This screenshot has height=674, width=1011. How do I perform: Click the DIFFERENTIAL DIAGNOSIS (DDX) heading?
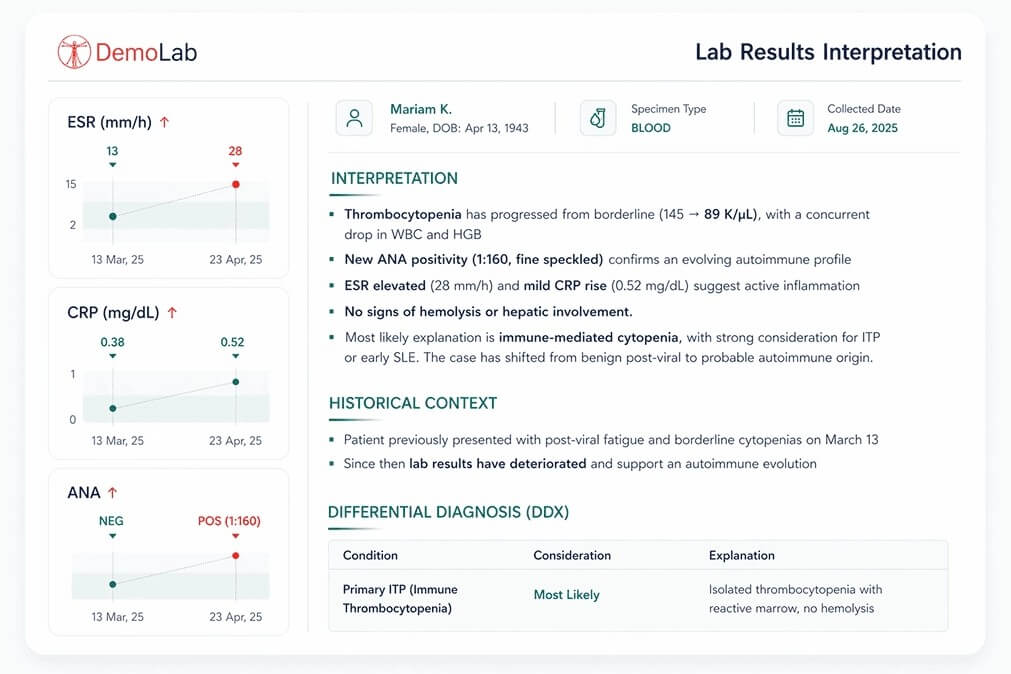tap(449, 512)
